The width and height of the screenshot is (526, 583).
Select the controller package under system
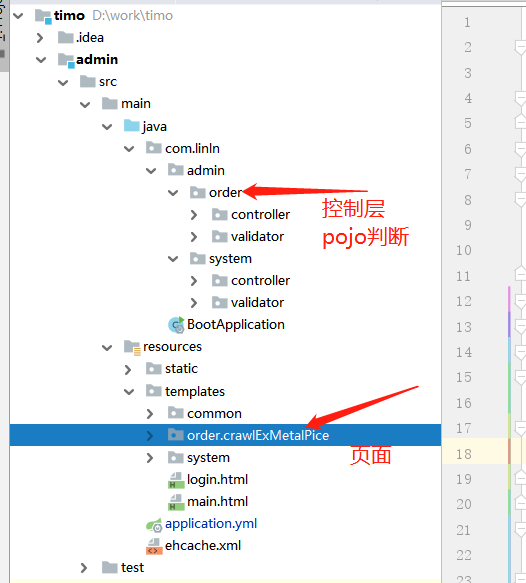(x=260, y=280)
